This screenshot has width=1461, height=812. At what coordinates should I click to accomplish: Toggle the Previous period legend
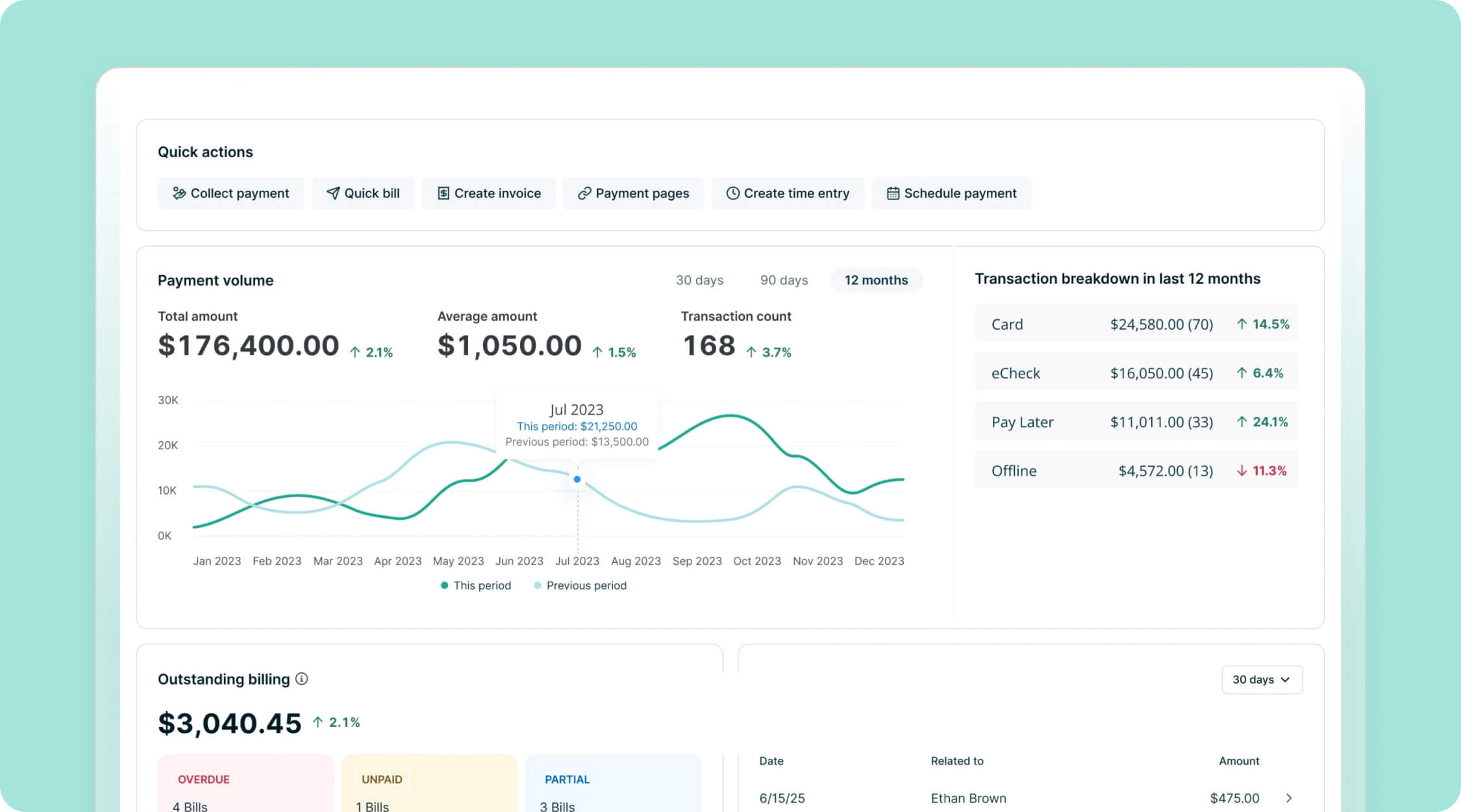pos(580,585)
